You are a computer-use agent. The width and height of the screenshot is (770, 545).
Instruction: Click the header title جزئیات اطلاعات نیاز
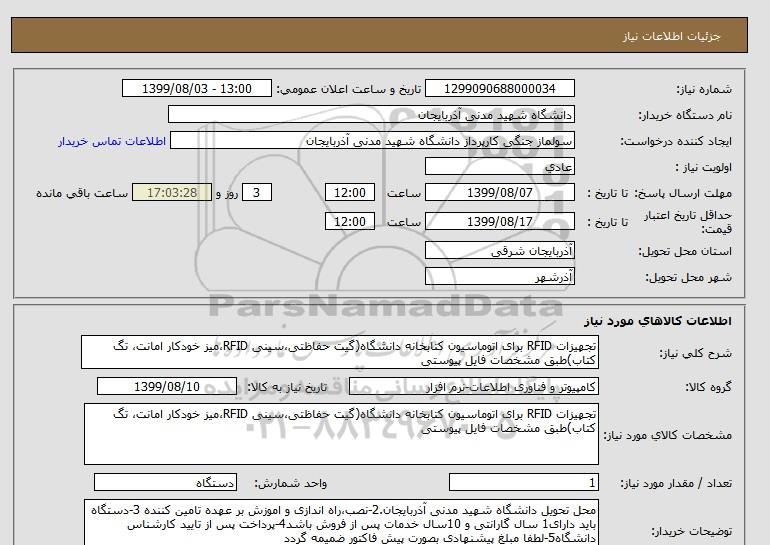671,36
